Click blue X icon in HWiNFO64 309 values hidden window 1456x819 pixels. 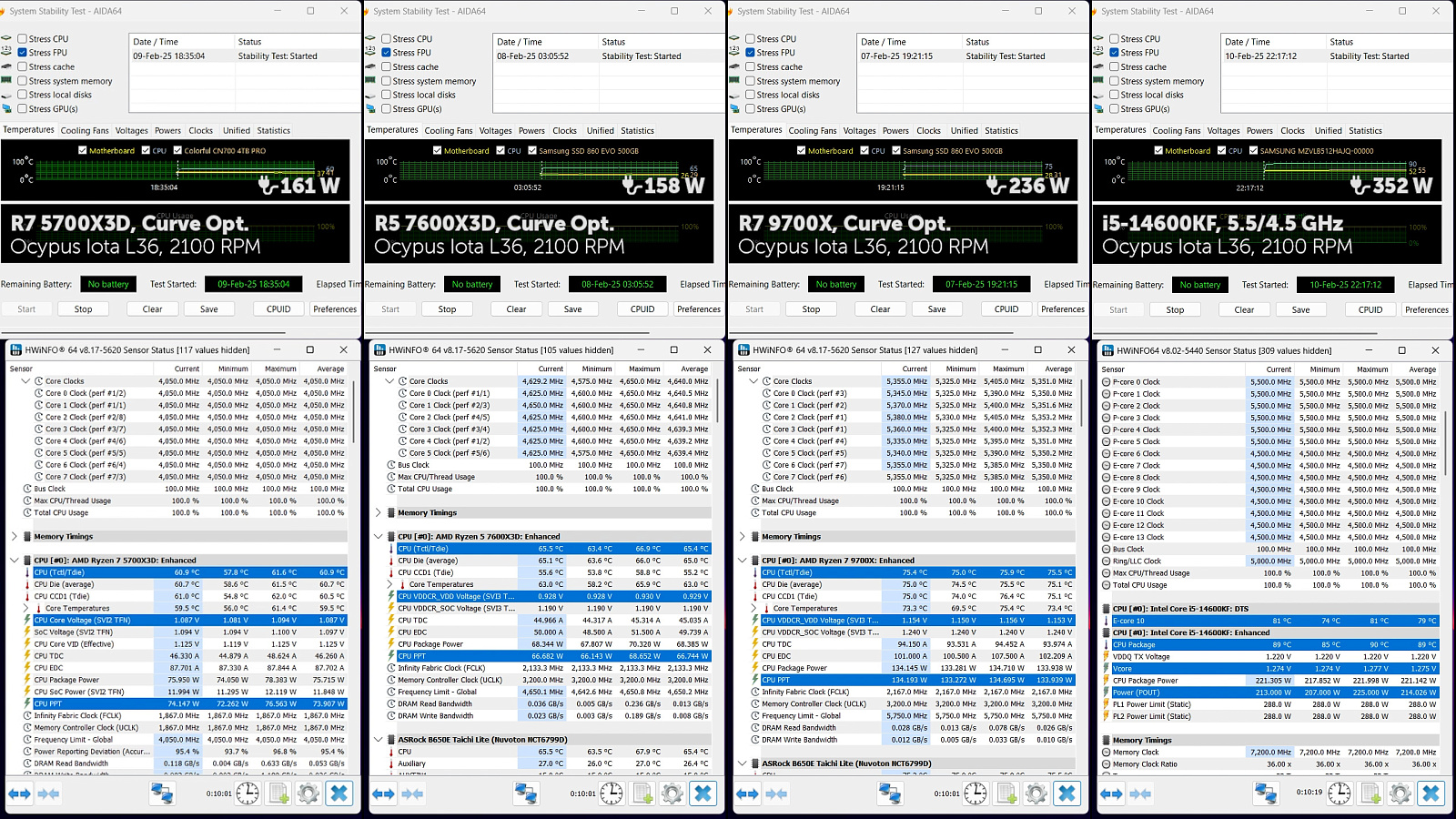[x=1431, y=794]
